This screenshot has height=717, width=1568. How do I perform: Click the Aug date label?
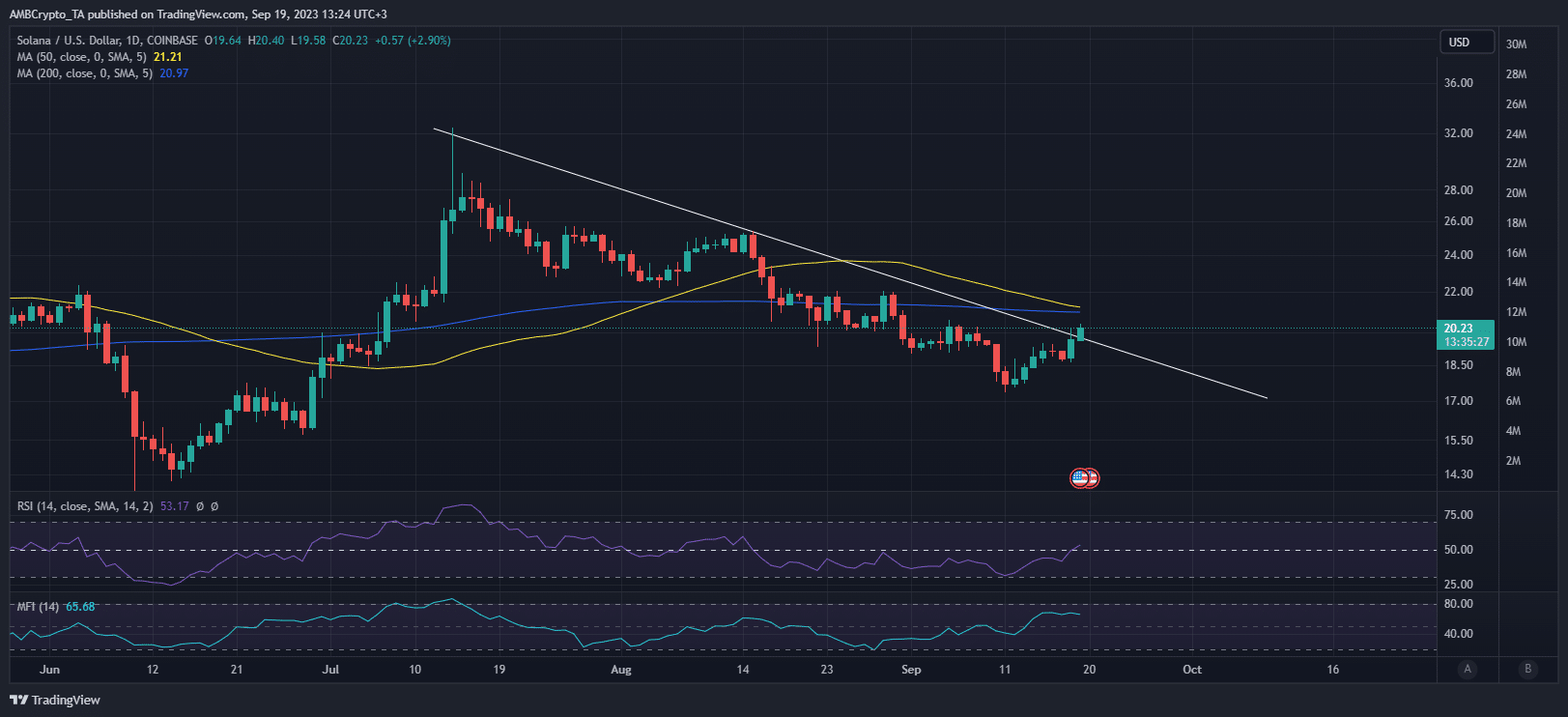[621, 670]
